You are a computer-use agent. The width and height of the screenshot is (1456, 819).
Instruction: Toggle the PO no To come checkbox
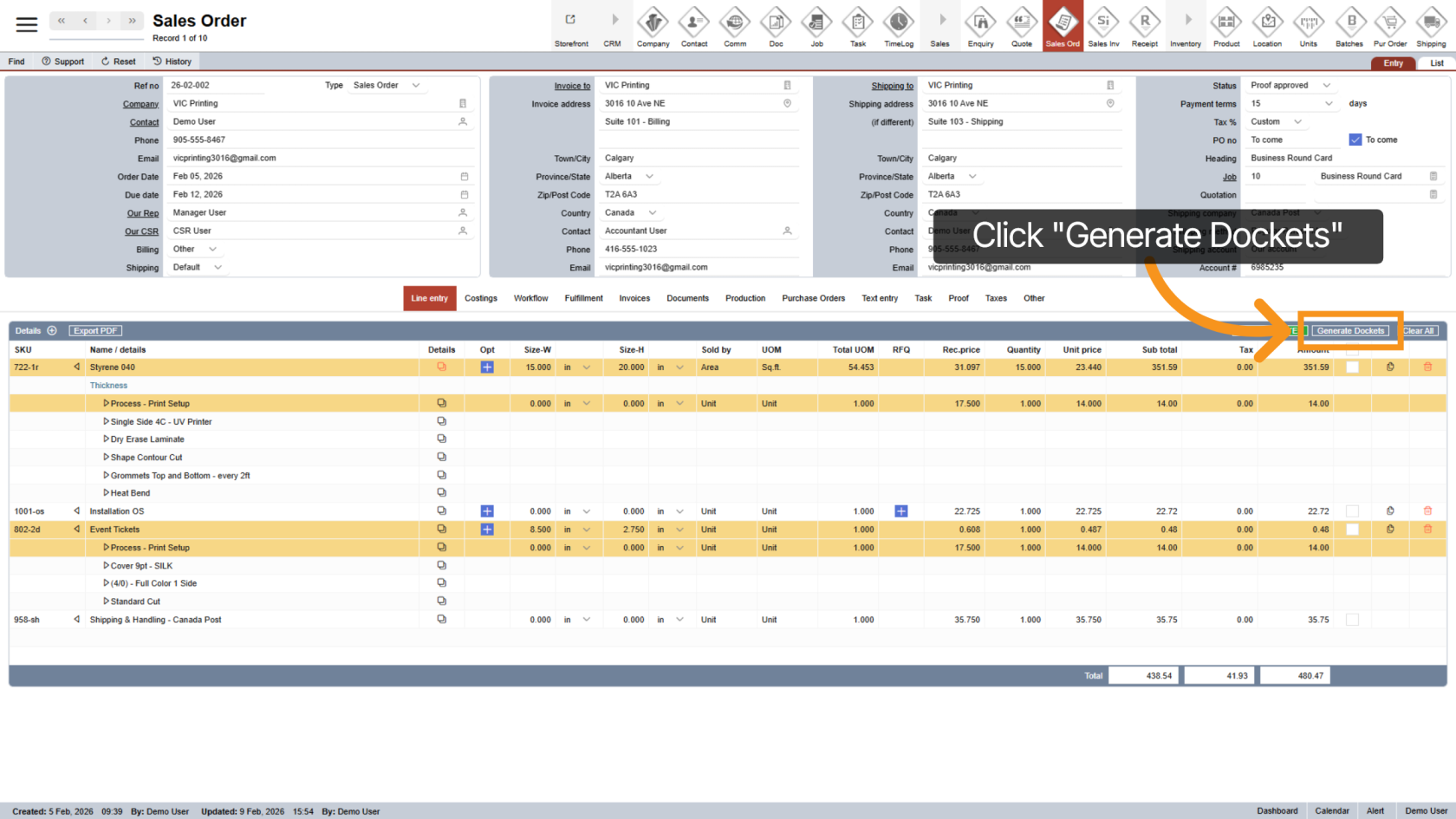[x=1355, y=140]
